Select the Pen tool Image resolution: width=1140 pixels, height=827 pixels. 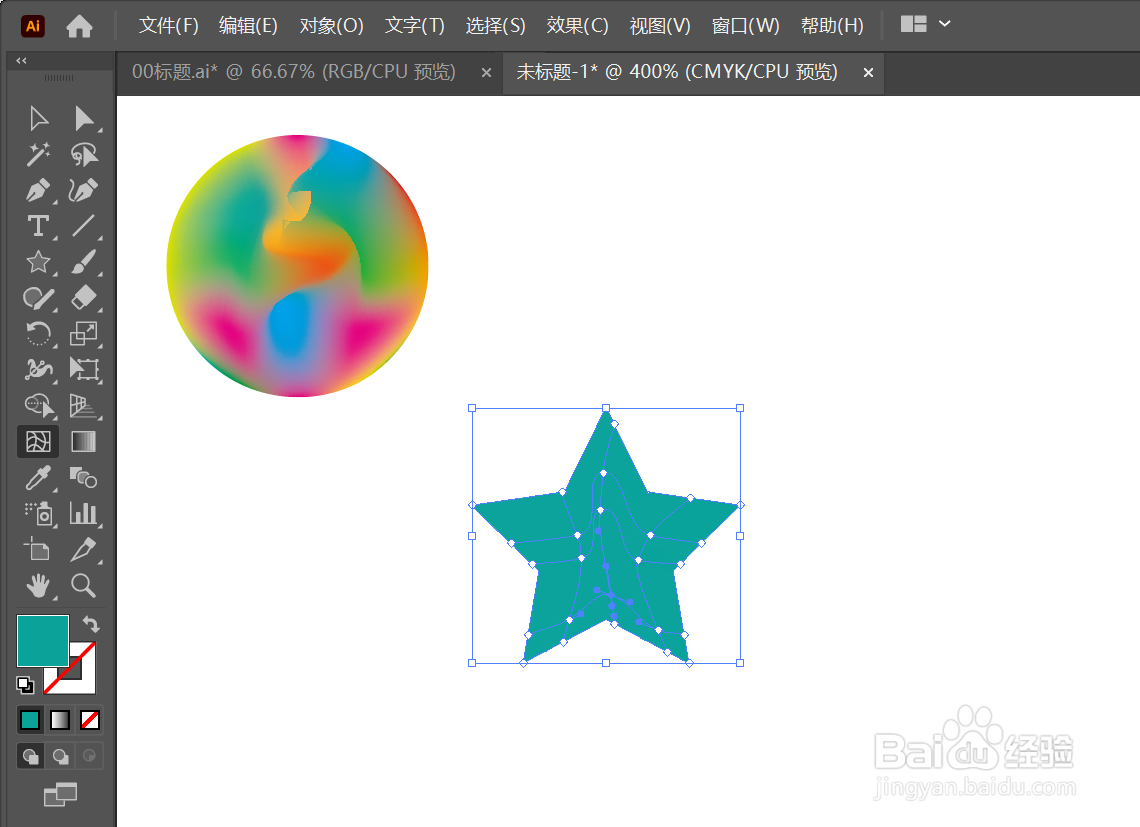point(39,190)
